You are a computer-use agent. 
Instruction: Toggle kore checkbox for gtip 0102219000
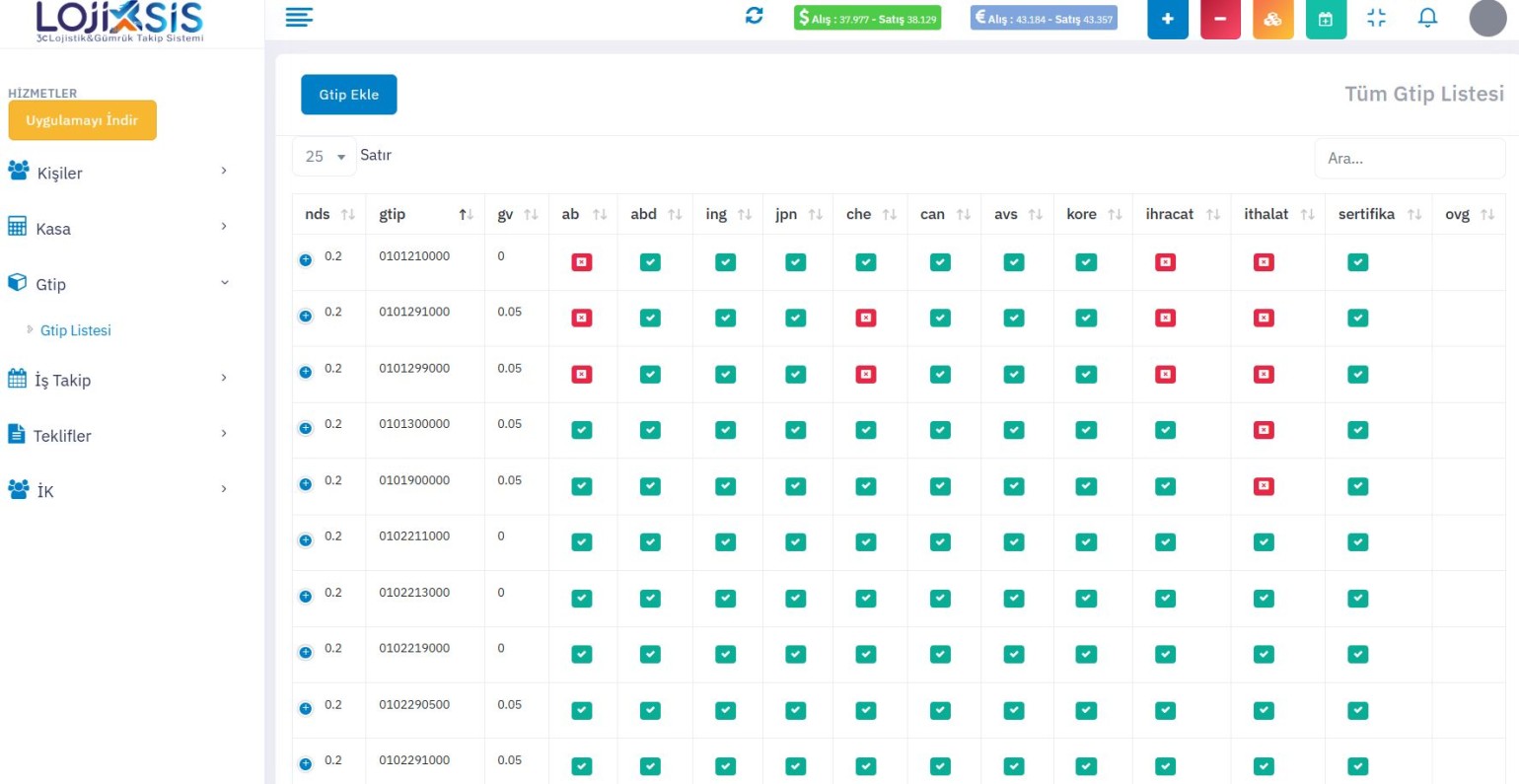pyautogui.click(x=1086, y=654)
